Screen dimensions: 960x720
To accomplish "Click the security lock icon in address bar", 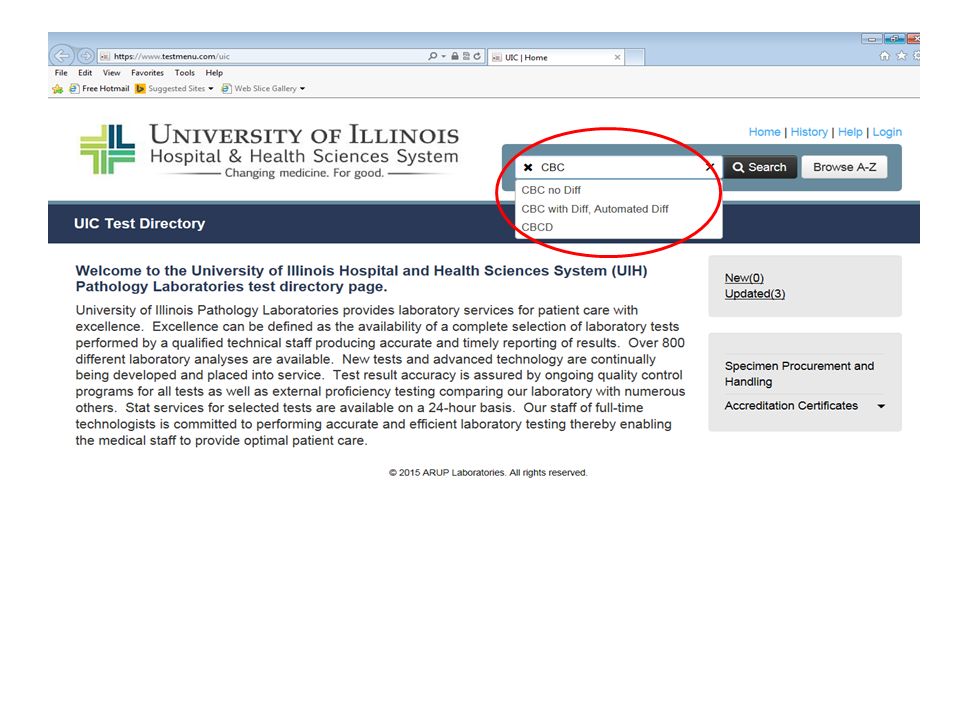I will [455, 56].
